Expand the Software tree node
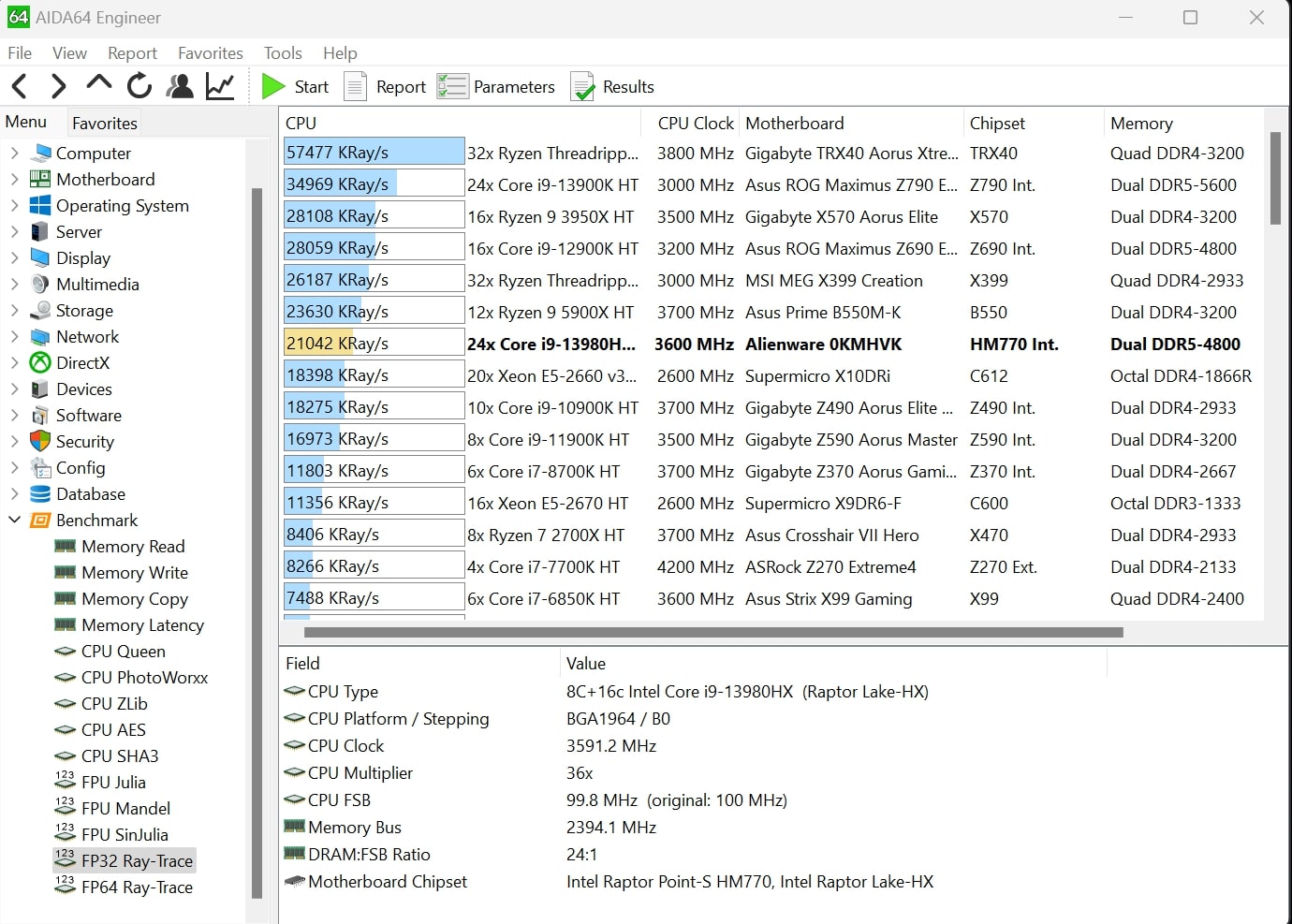 coord(14,415)
